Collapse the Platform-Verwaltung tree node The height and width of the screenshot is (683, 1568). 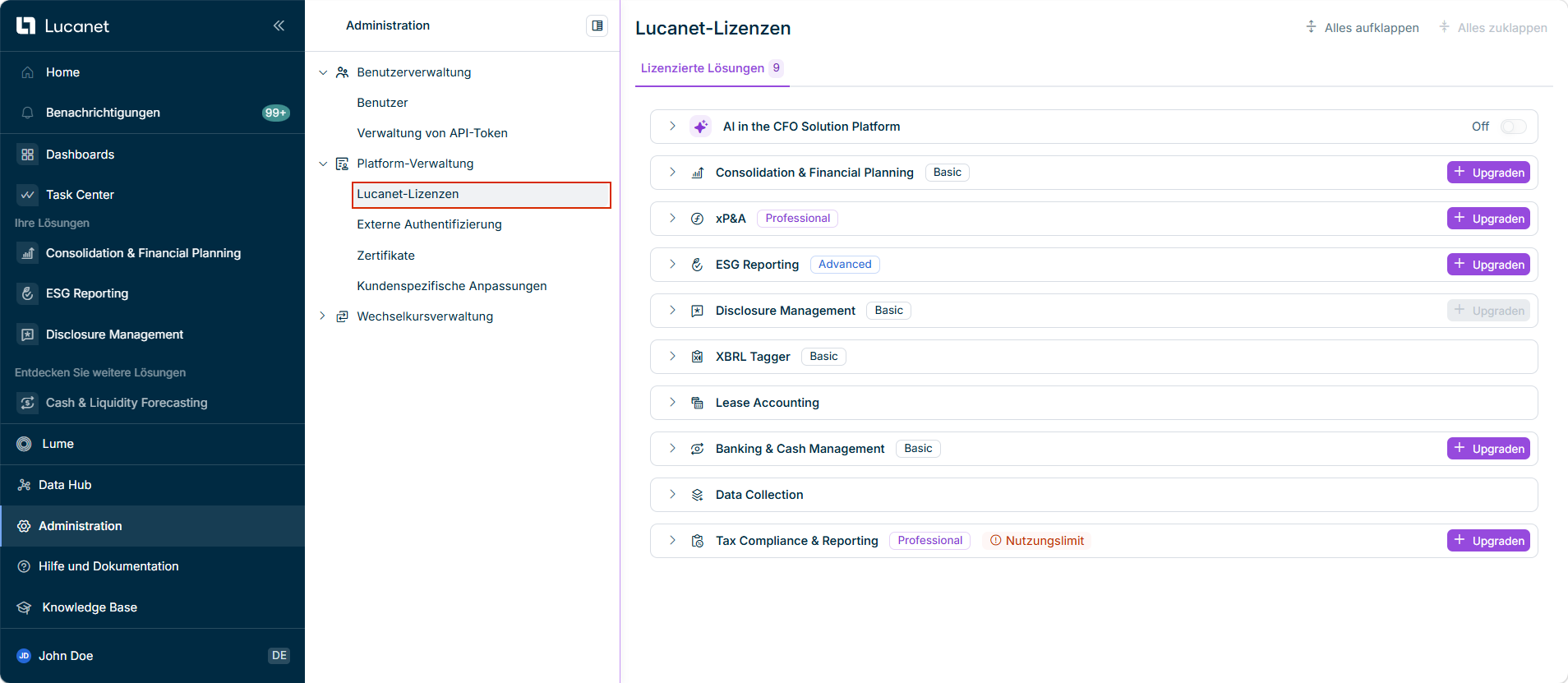click(323, 164)
